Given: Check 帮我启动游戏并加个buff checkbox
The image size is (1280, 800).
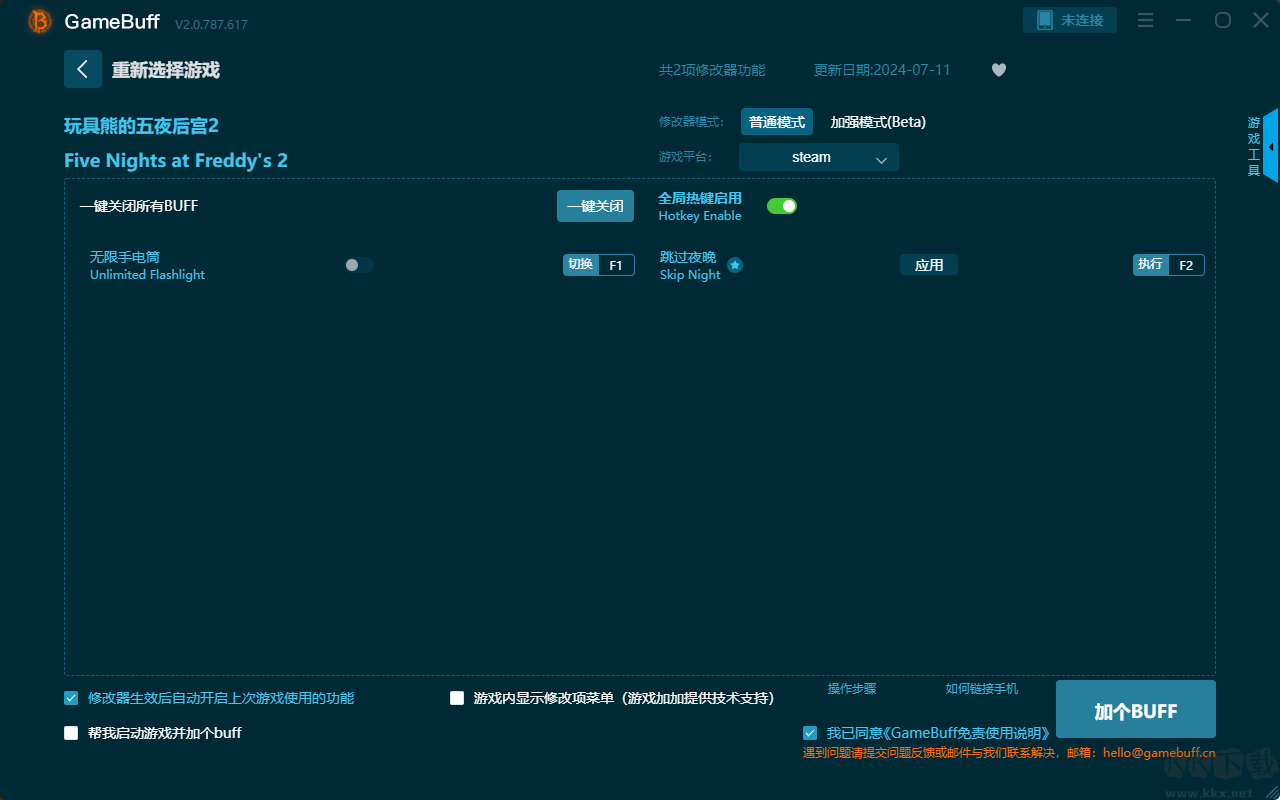Looking at the screenshot, I should click(71, 733).
